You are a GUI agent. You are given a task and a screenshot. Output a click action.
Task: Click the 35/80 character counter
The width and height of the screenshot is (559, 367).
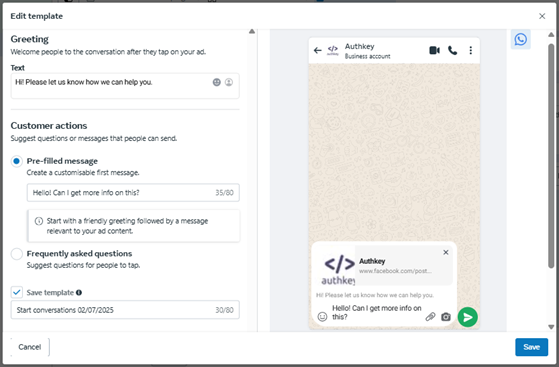[x=224, y=193]
